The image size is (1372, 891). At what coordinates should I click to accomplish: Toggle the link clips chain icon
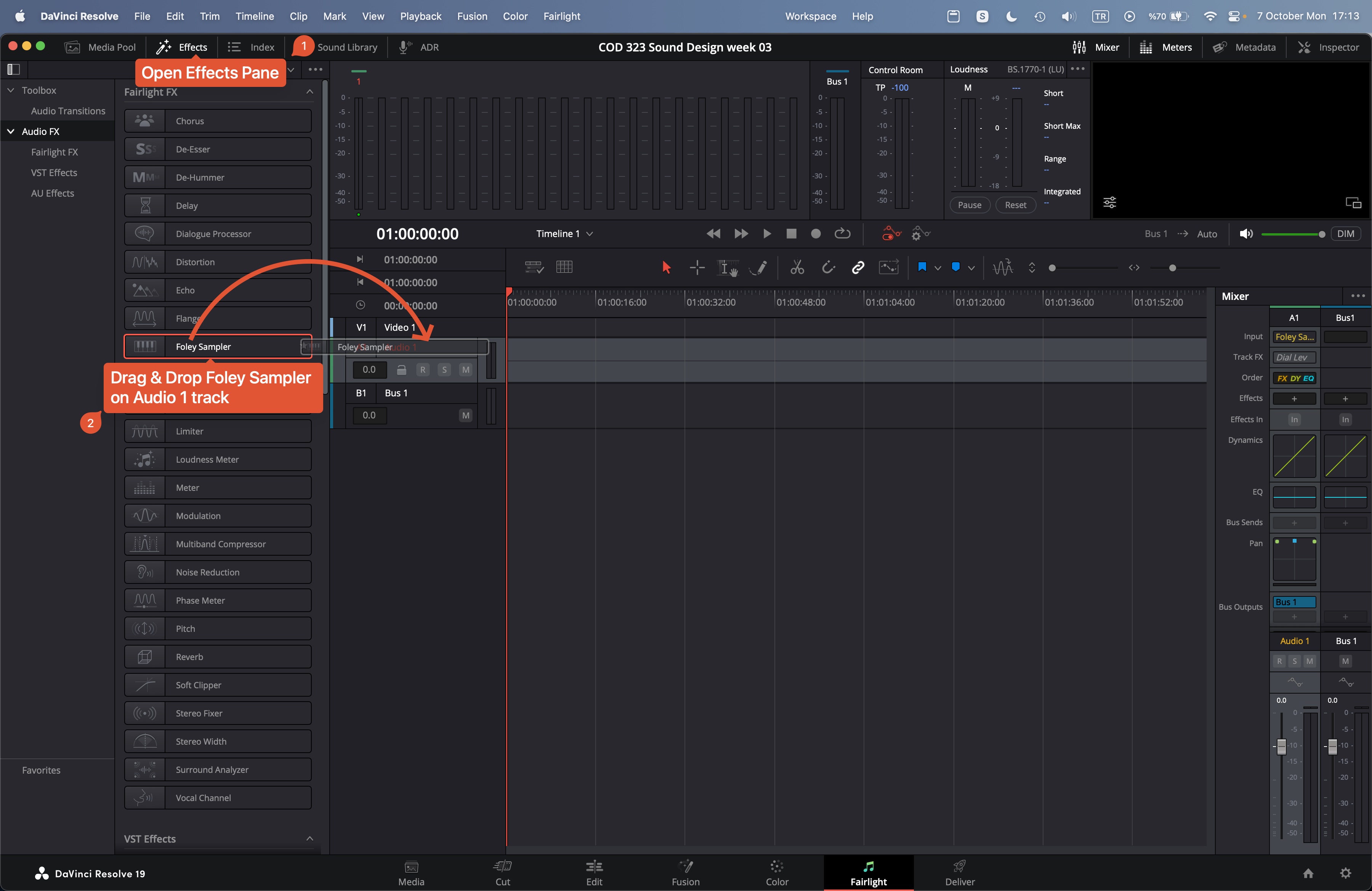[x=858, y=268]
